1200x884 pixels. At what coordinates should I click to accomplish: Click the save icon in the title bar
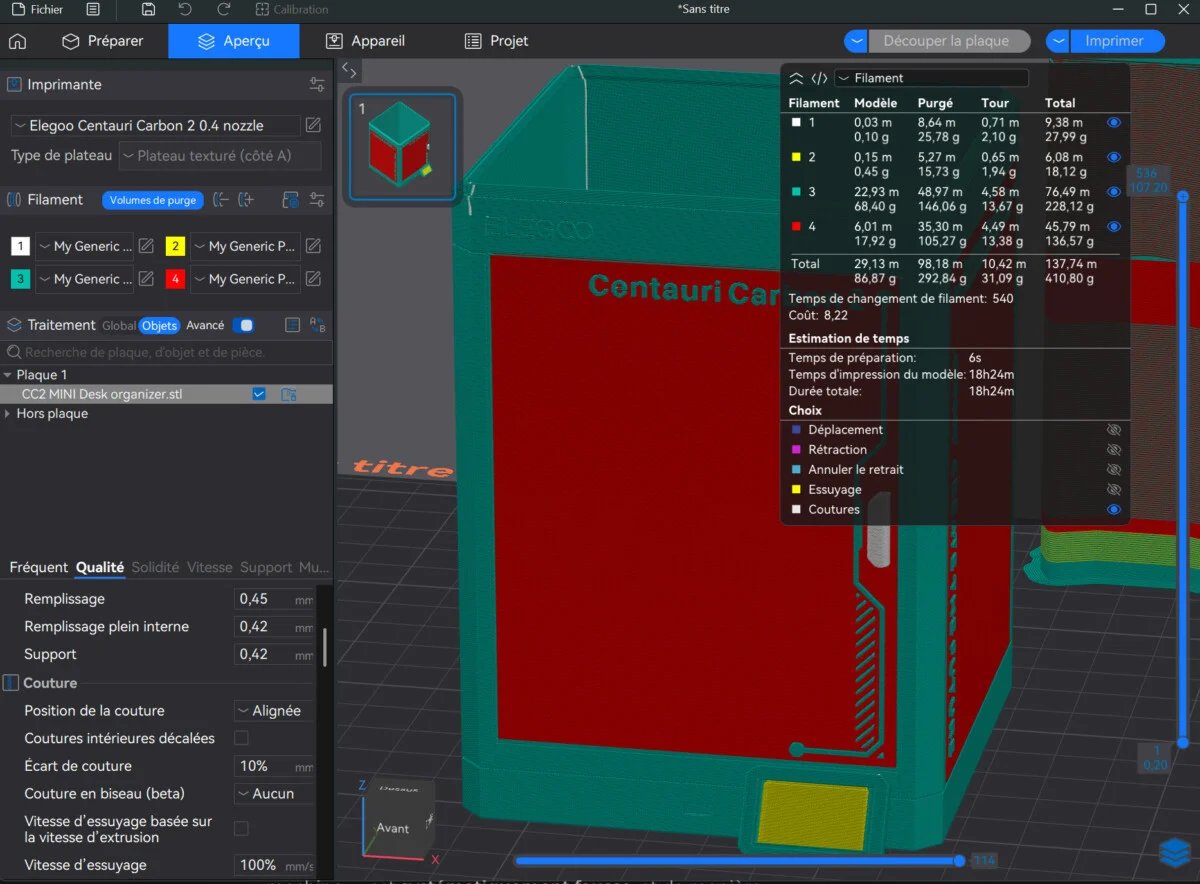148,9
